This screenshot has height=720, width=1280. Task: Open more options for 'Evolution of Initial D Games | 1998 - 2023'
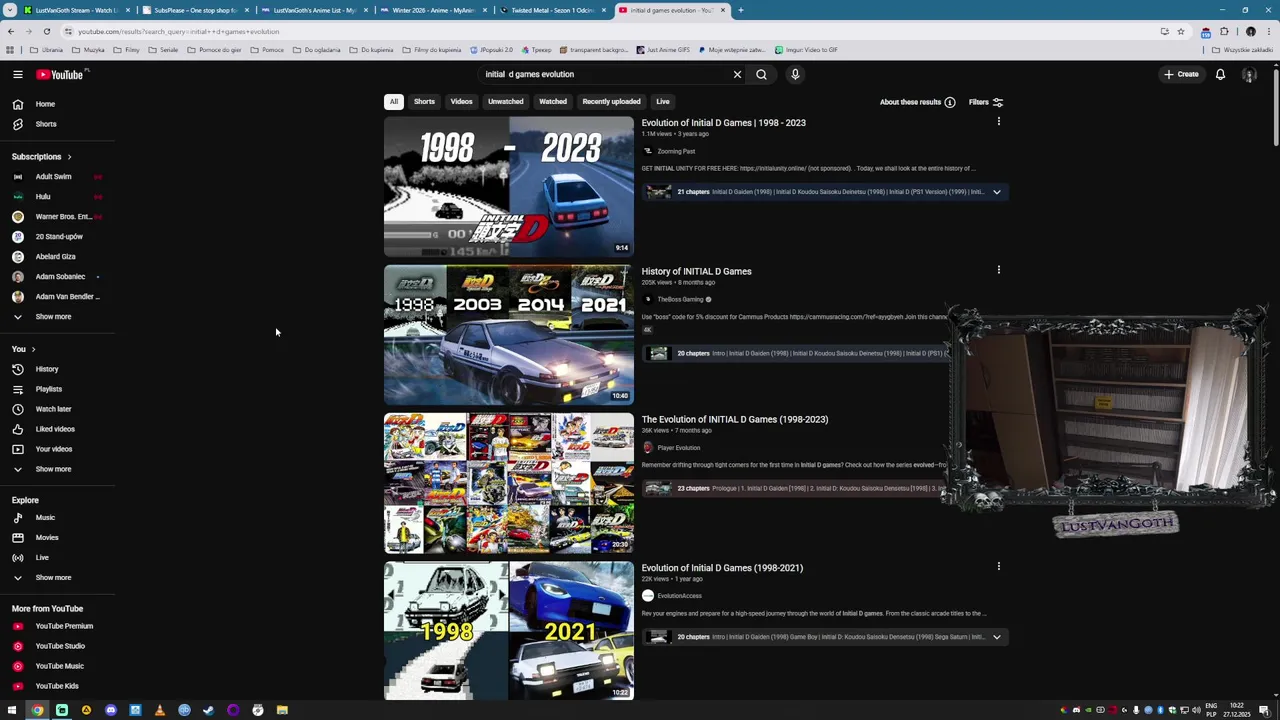click(998, 122)
